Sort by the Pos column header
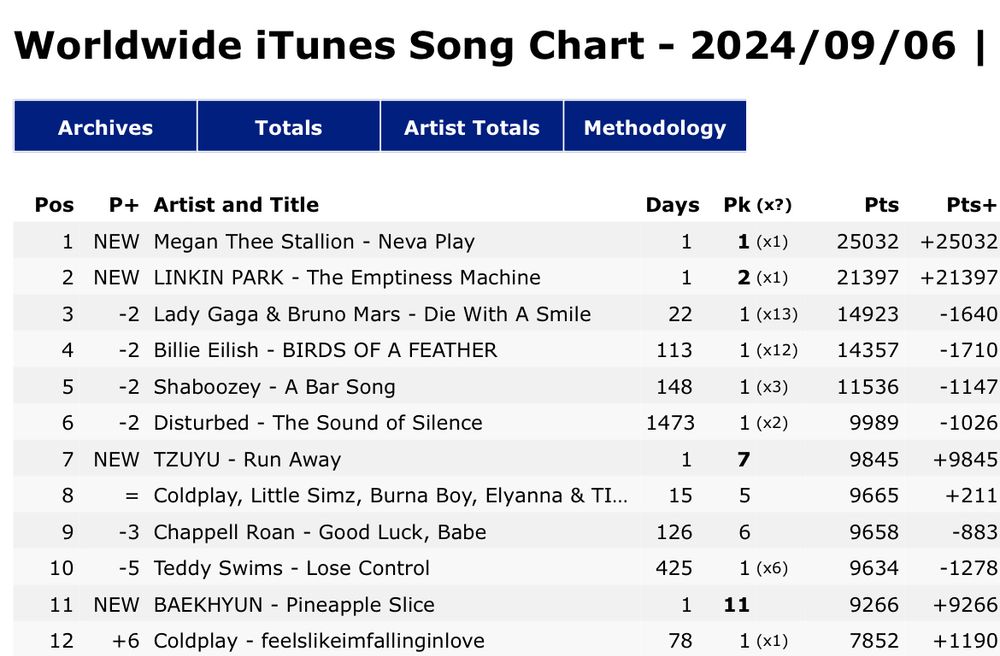 click(x=54, y=205)
